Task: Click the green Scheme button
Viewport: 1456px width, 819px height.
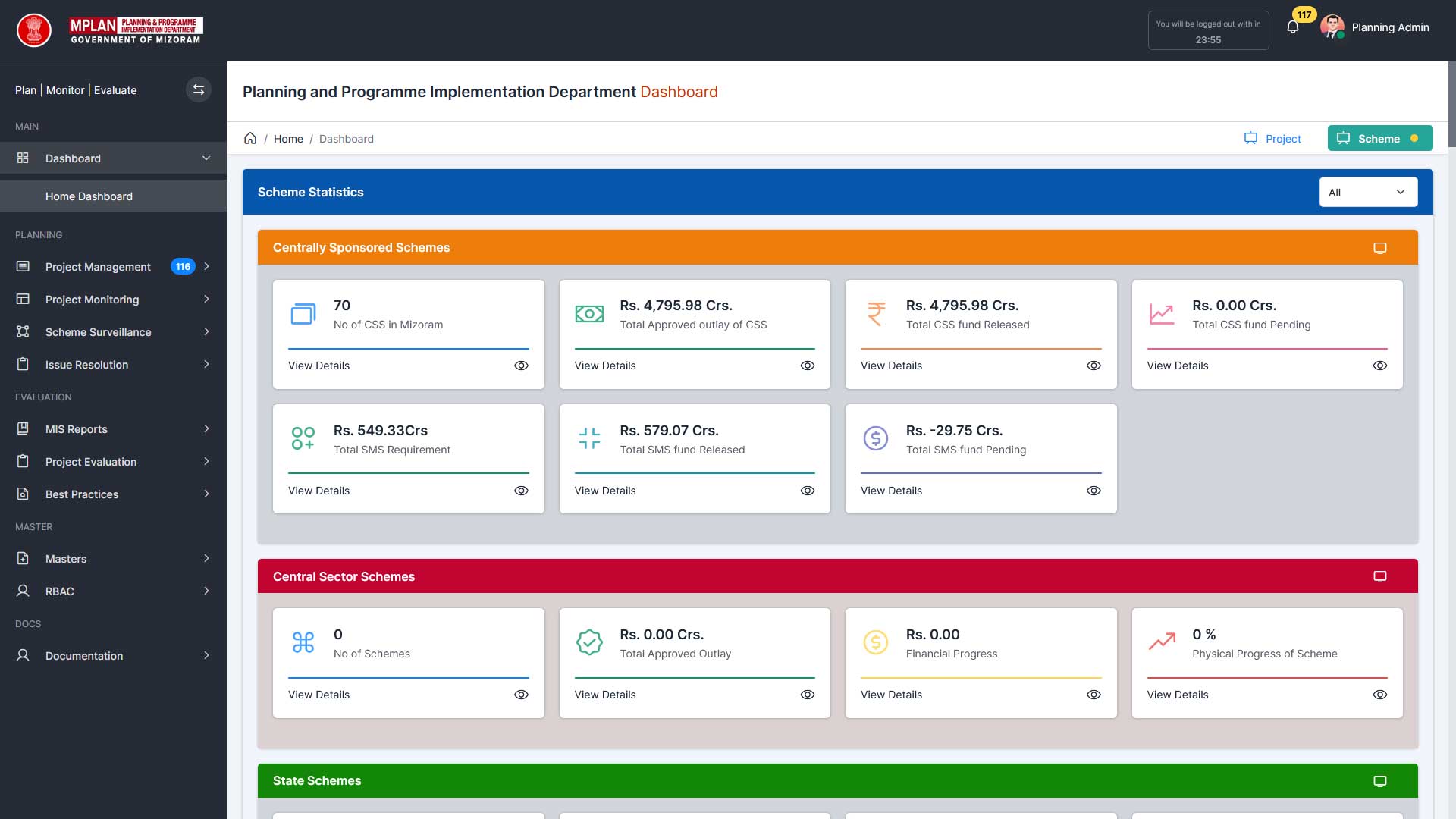Action: [x=1379, y=139]
